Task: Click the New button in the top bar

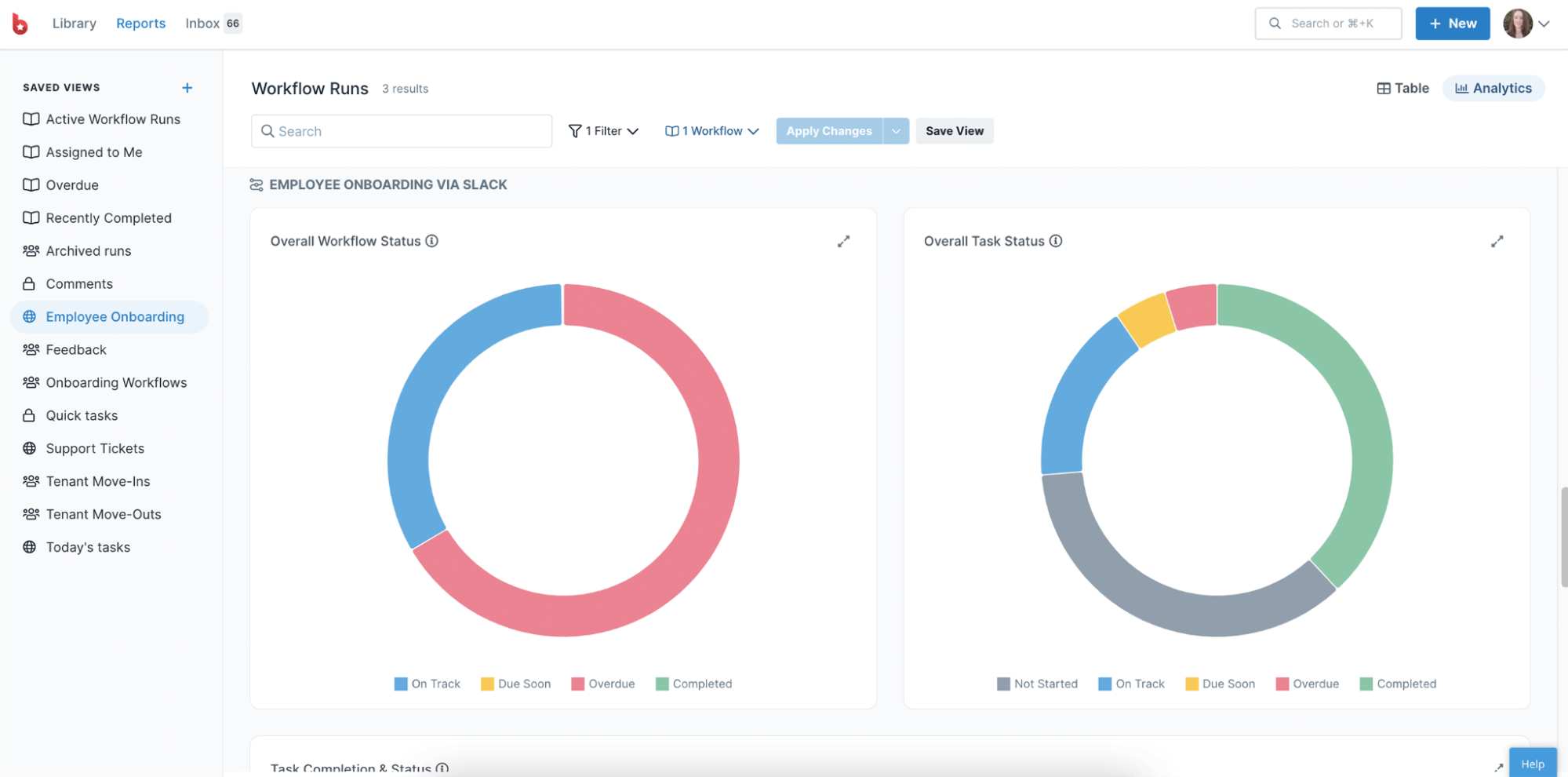Action: coord(1452,23)
